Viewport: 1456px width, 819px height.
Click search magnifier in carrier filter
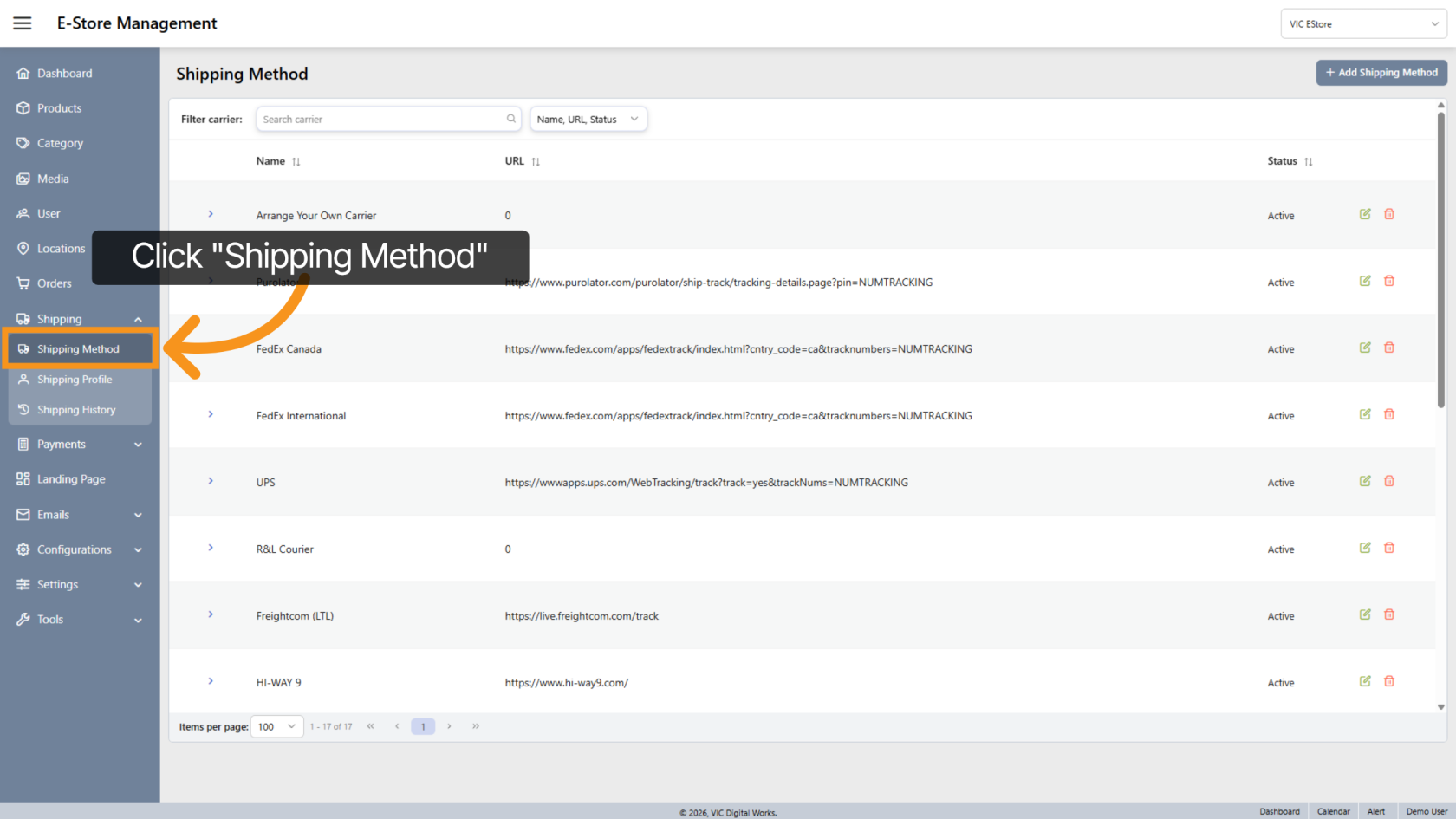tap(511, 120)
